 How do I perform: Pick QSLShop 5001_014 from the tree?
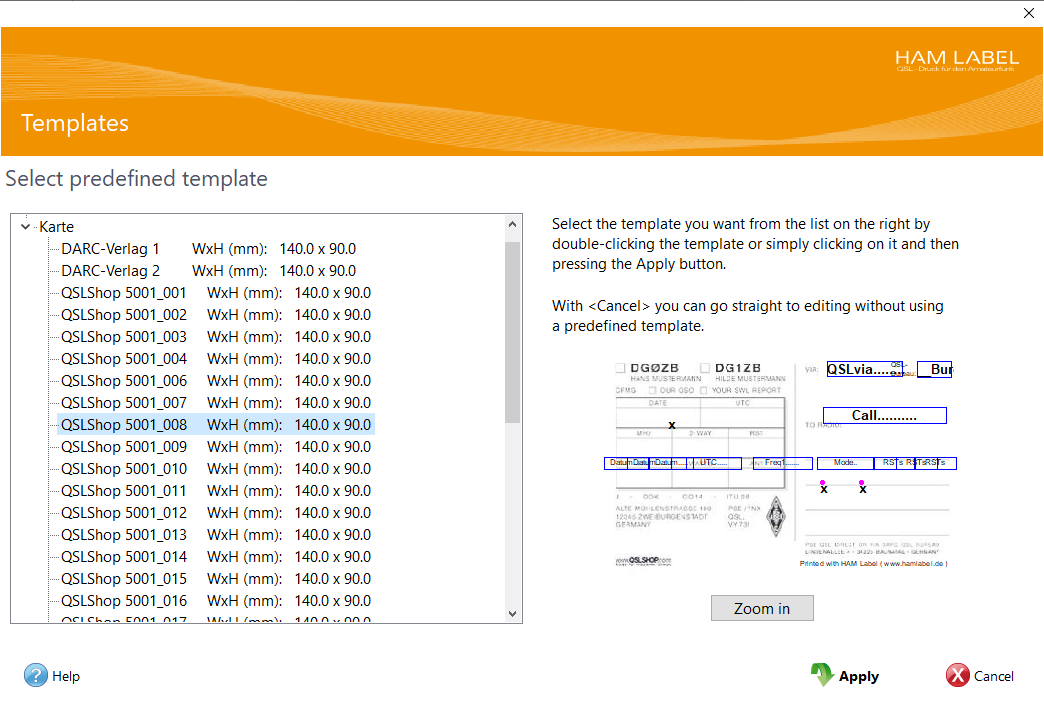click(x=216, y=557)
